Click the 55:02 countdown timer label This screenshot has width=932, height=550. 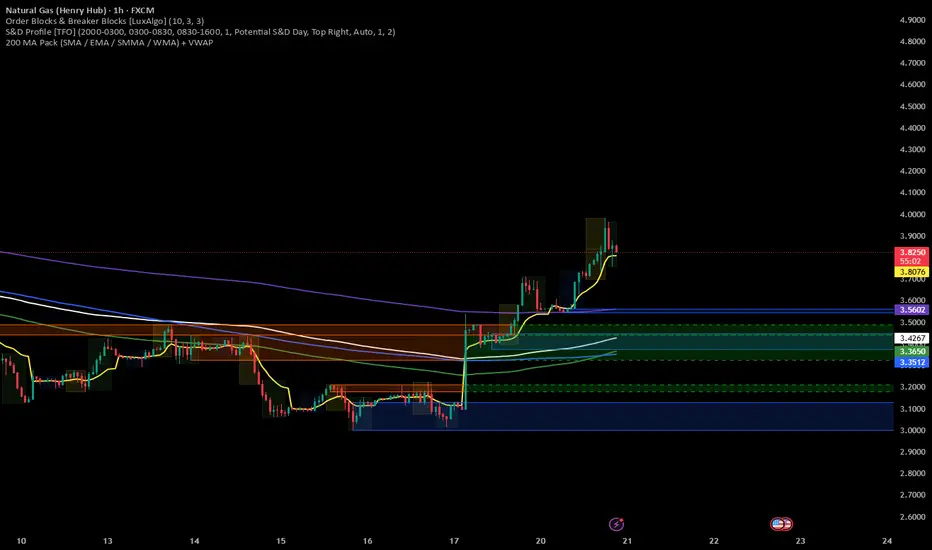tap(911, 261)
